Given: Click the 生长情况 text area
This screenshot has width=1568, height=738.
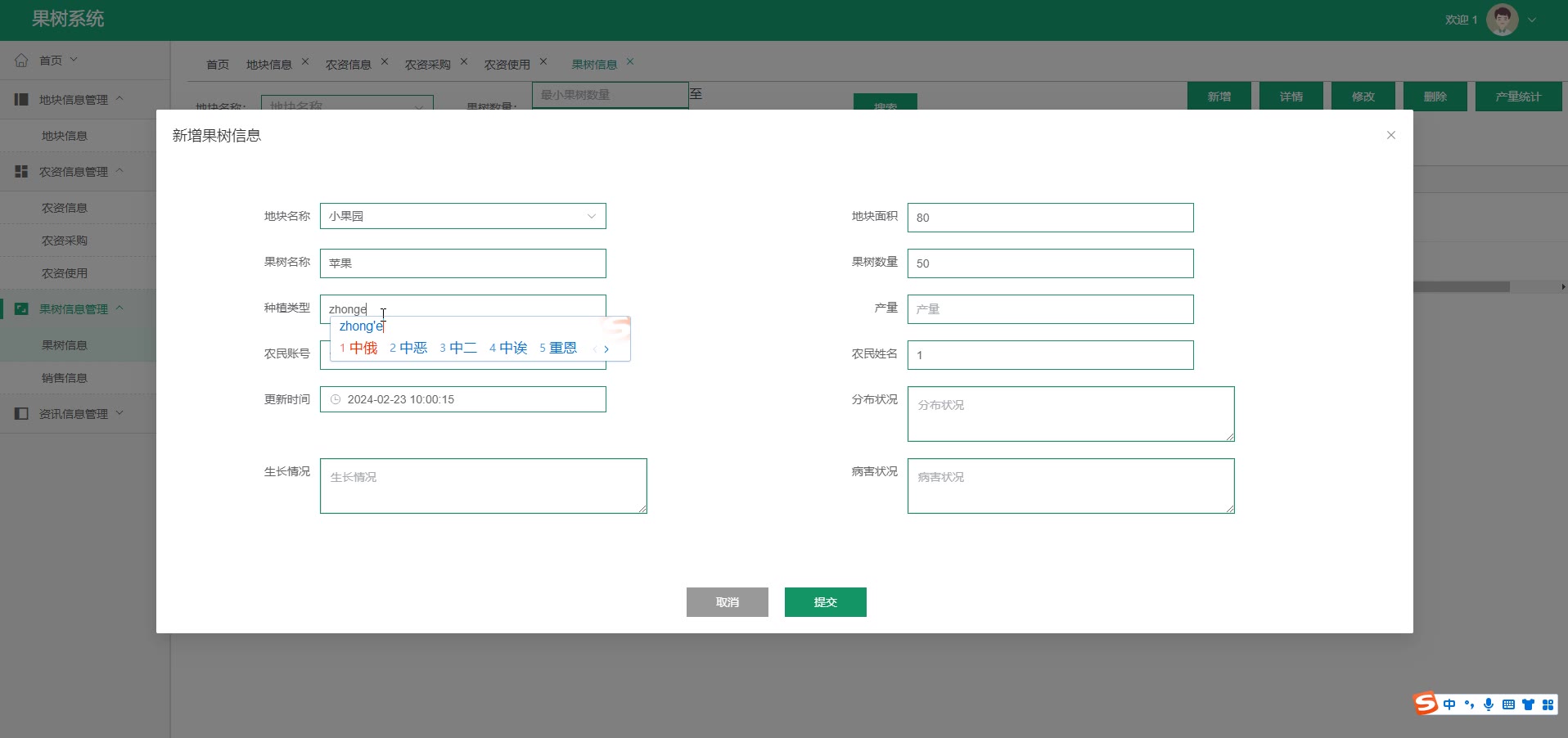Looking at the screenshot, I should pyautogui.click(x=483, y=486).
